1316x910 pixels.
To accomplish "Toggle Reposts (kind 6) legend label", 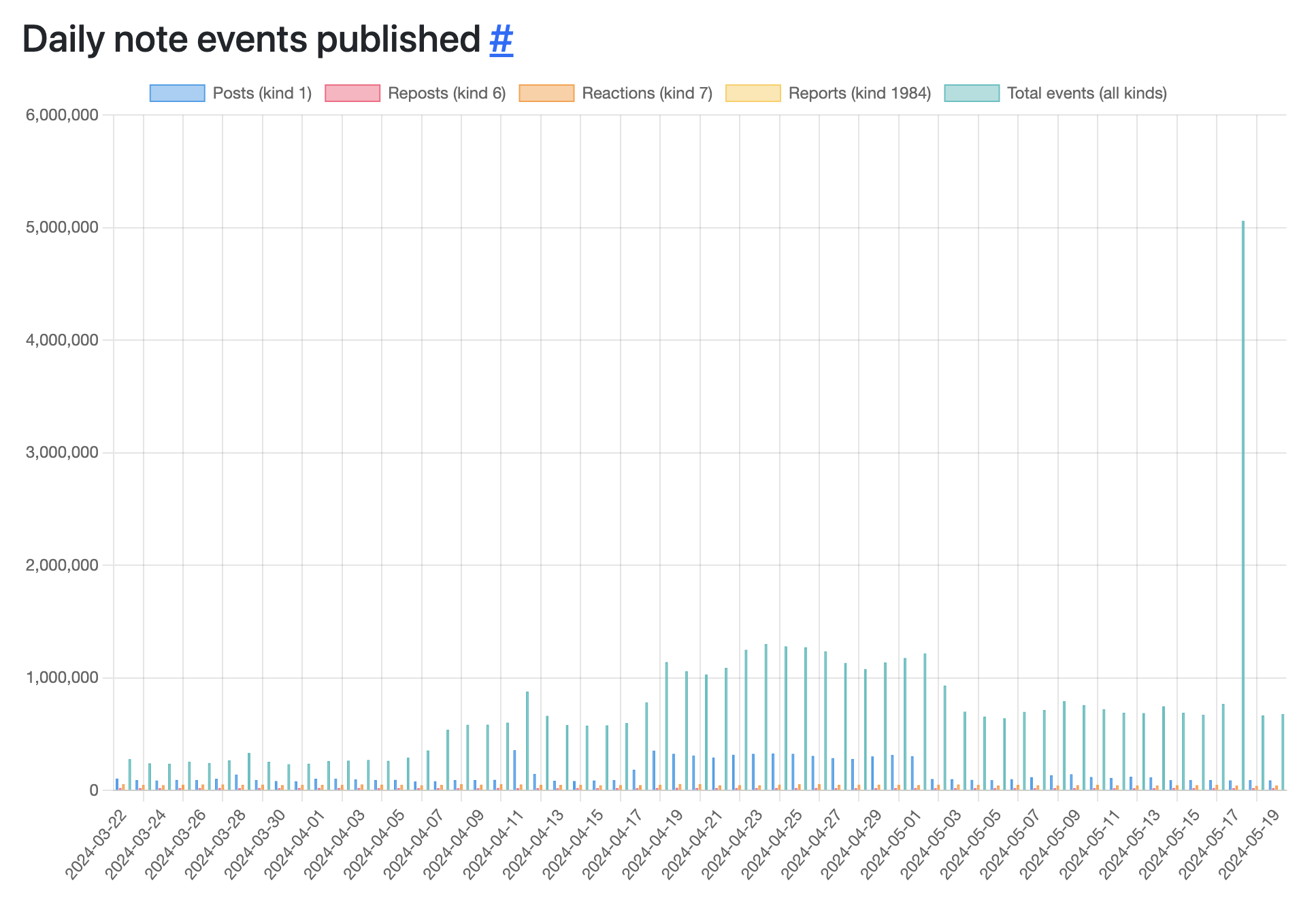I will pyautogui.click(x=446, y=93).
